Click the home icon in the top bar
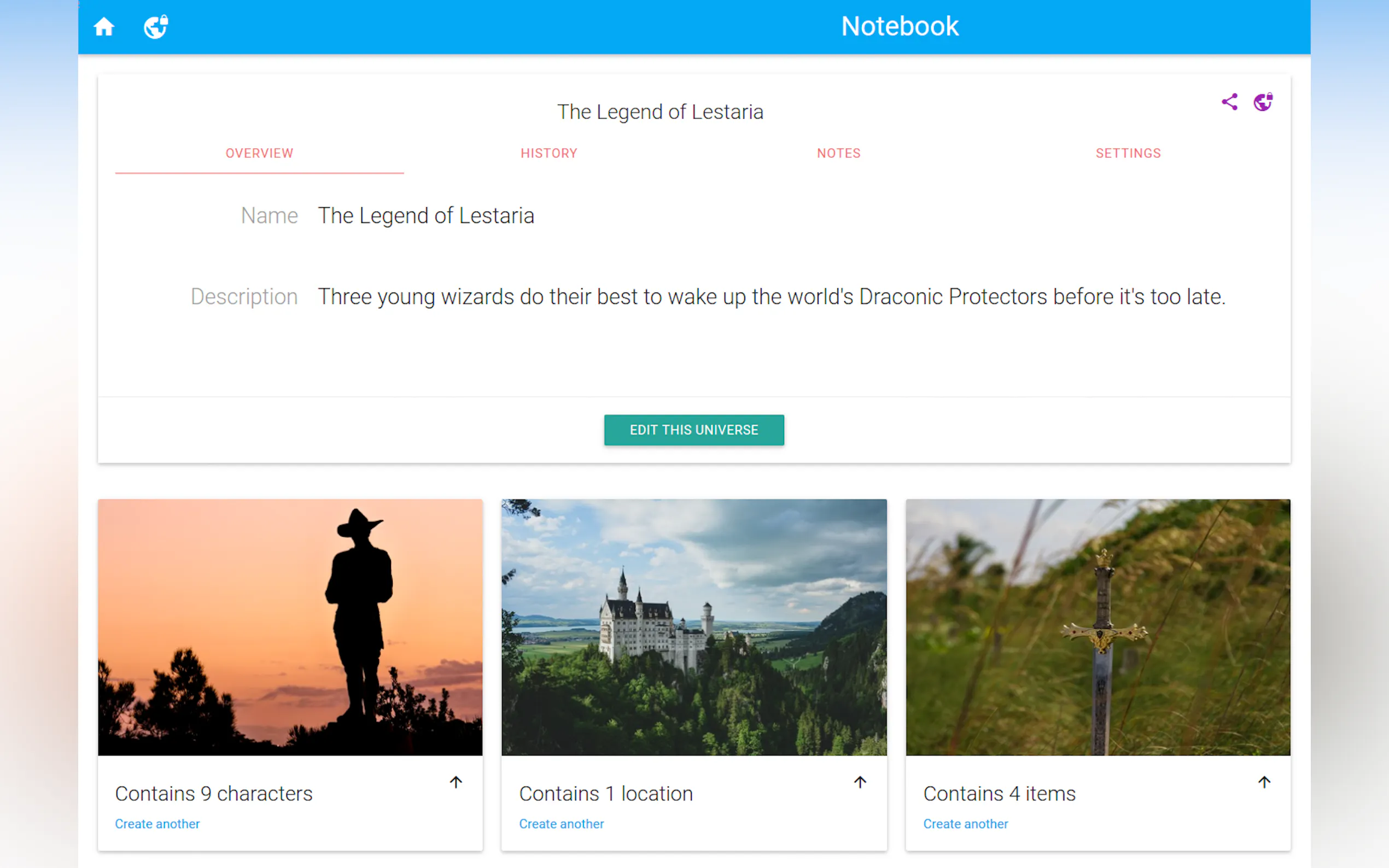The height and width of the screenshot is (868, 1389). pos(104,26)
